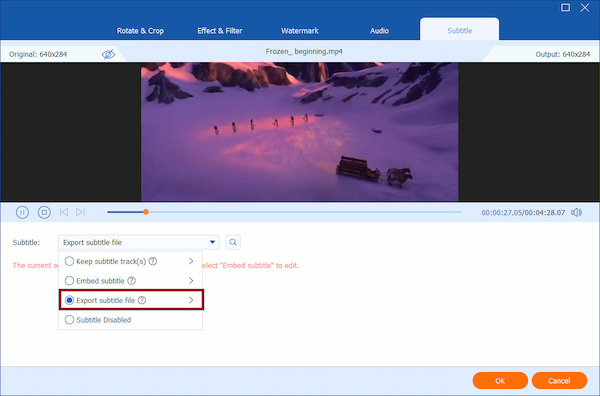Select Embed subtitle radio button
600x396 pixels.
point(69,281)
